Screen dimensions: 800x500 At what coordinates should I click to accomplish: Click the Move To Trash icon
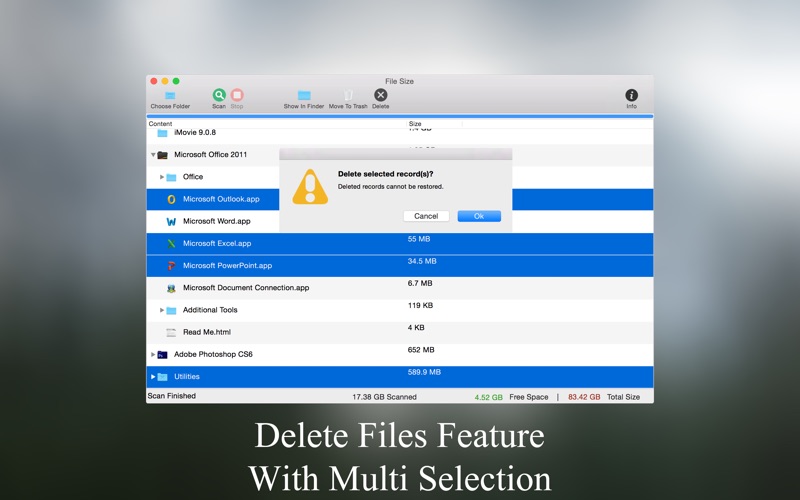tap(348, 95)
